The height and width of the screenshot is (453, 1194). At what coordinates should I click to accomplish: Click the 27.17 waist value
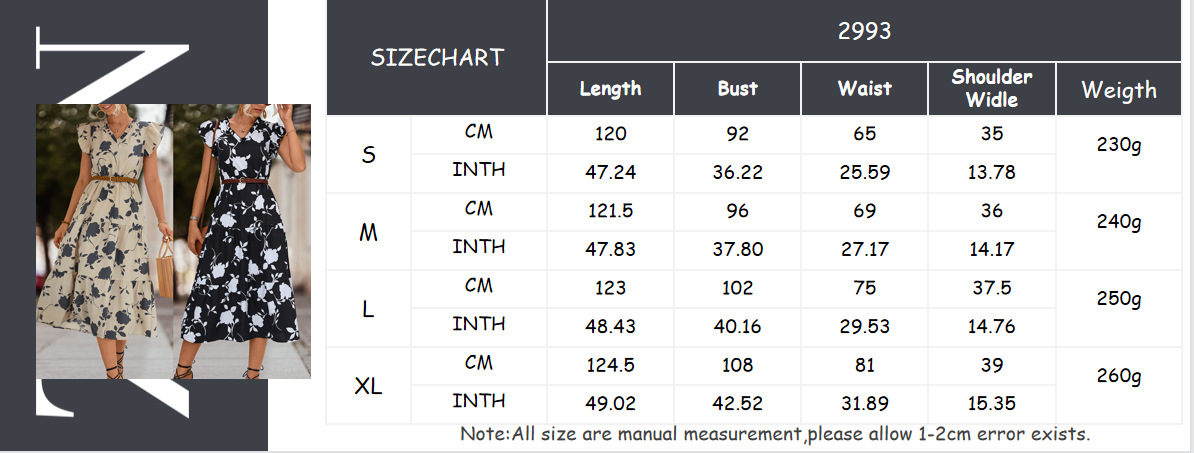tap(865, 249)
